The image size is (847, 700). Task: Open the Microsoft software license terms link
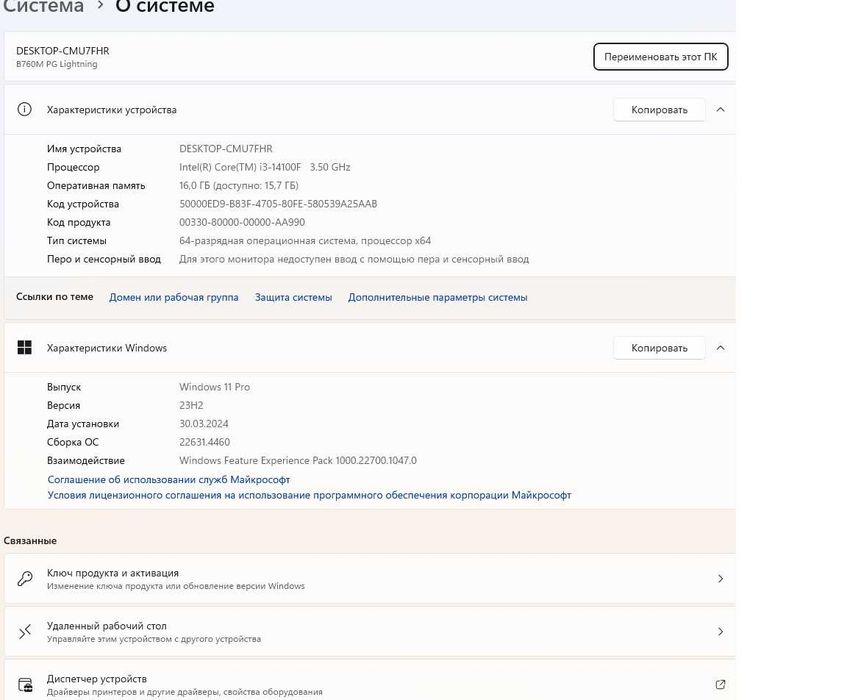pos(309,495)
